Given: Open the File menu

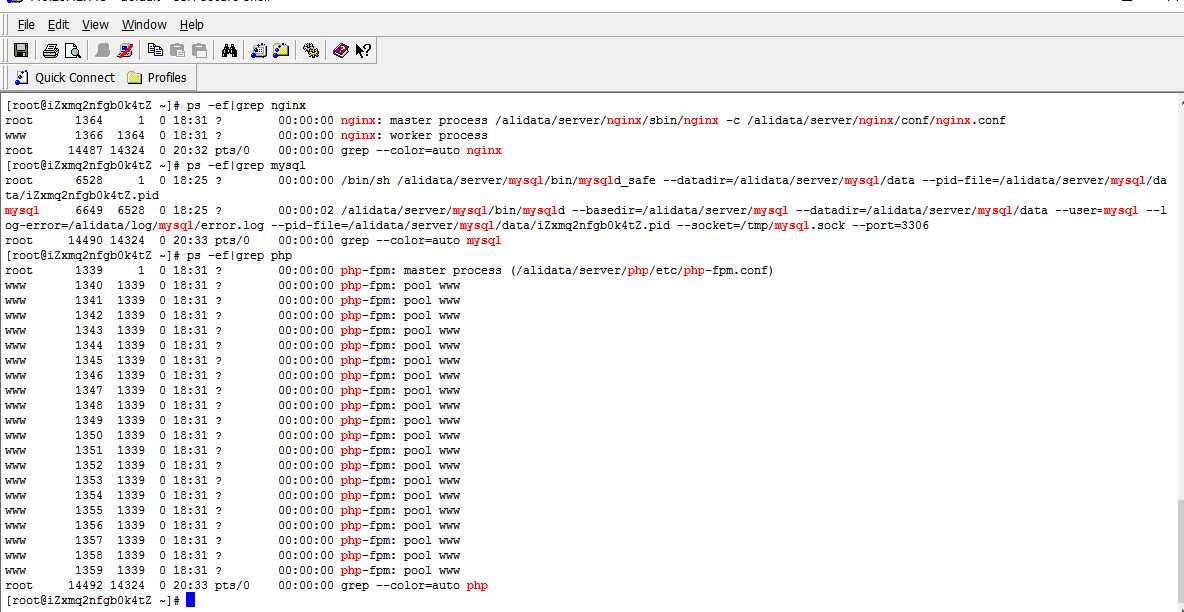Looking at the screenshot, I should tap(26, 25).
